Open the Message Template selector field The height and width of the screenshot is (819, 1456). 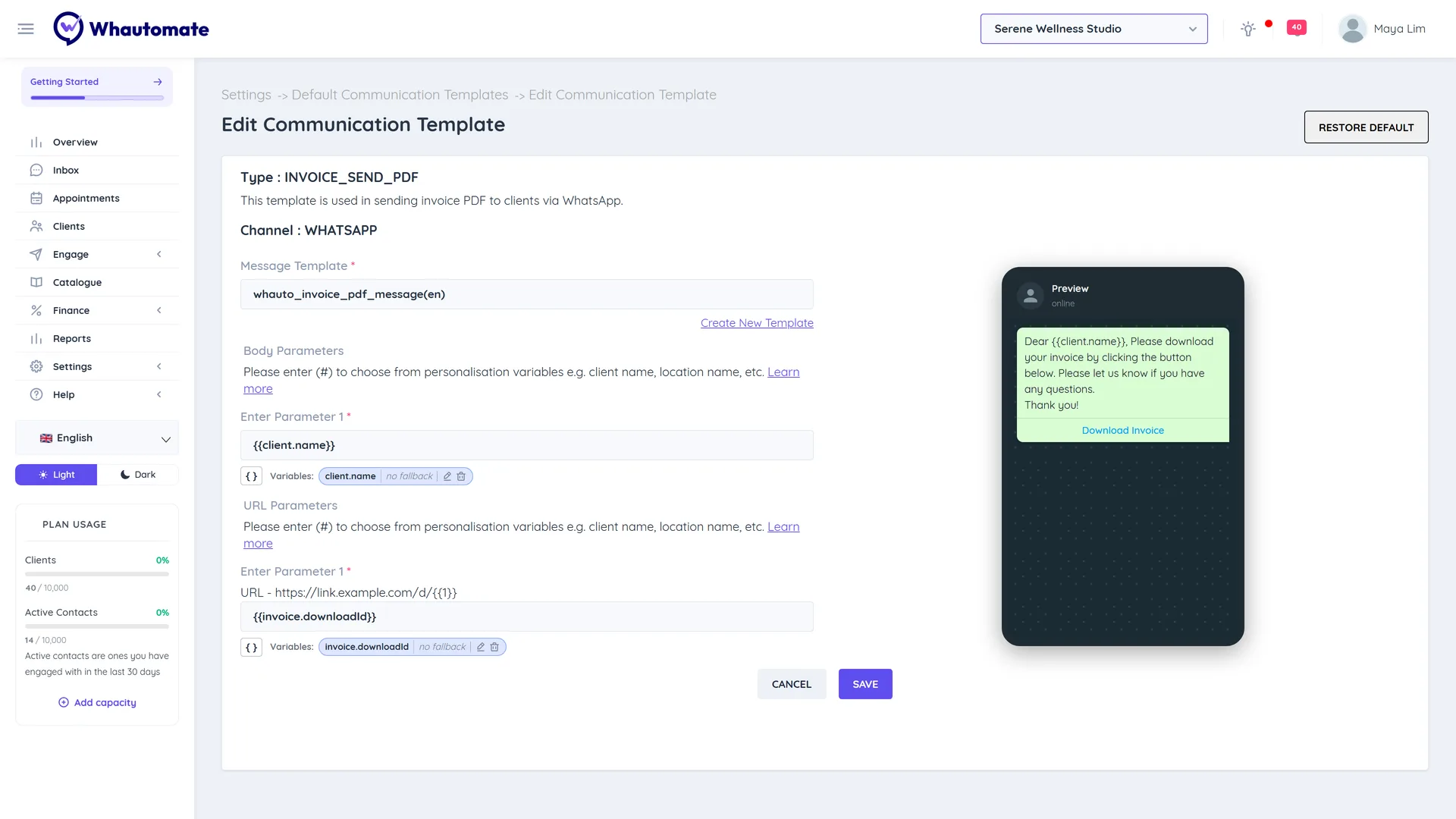pyautogui.click(x=527, y=294)
